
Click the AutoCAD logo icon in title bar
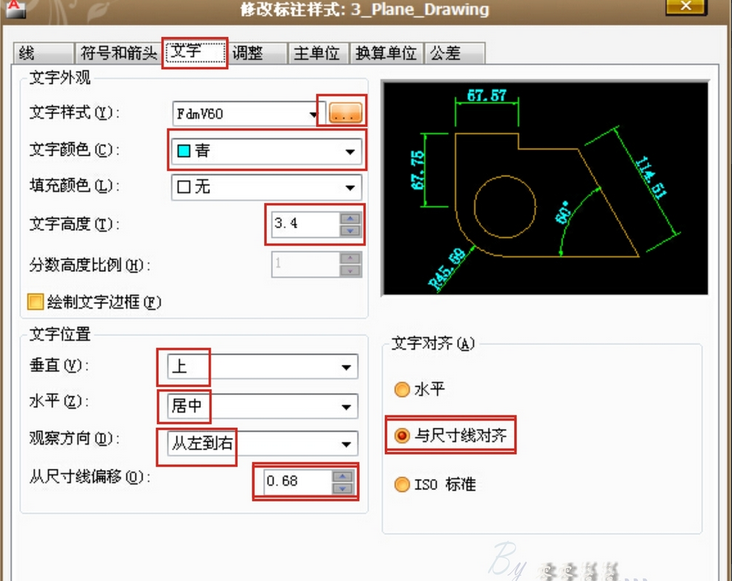click(17, 10)
